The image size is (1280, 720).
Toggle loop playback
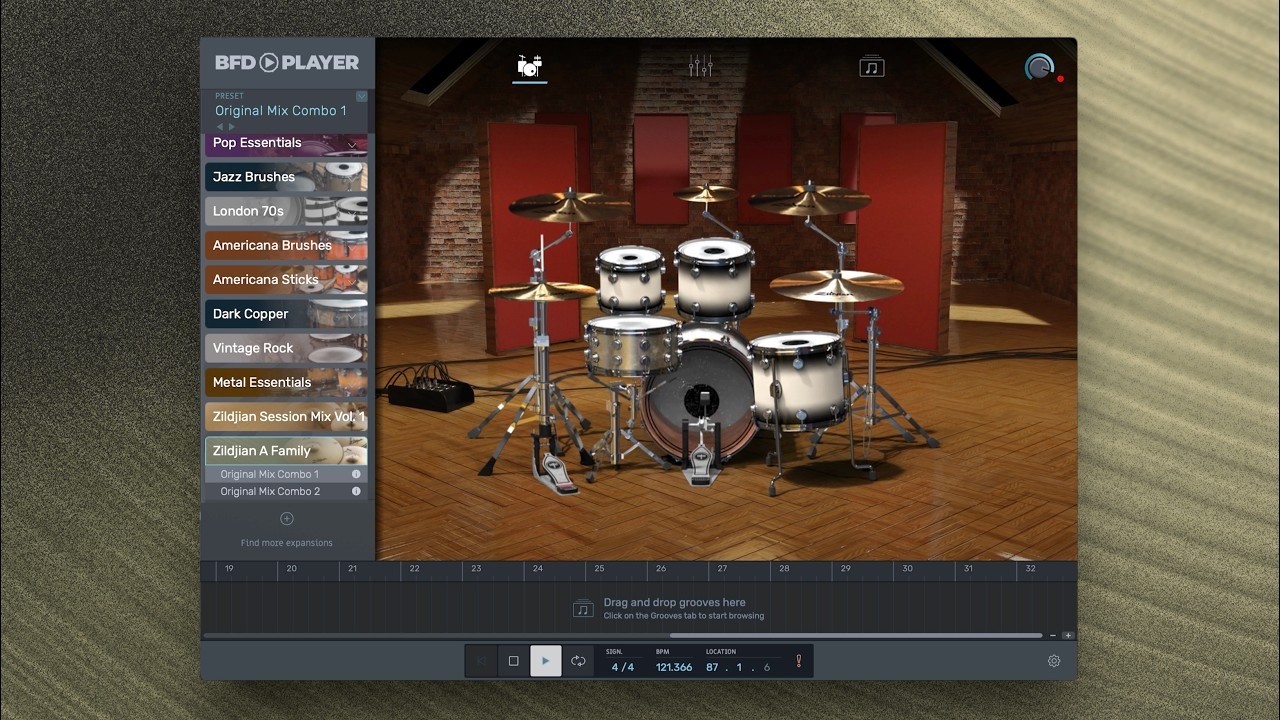click(x=578, y=661)
